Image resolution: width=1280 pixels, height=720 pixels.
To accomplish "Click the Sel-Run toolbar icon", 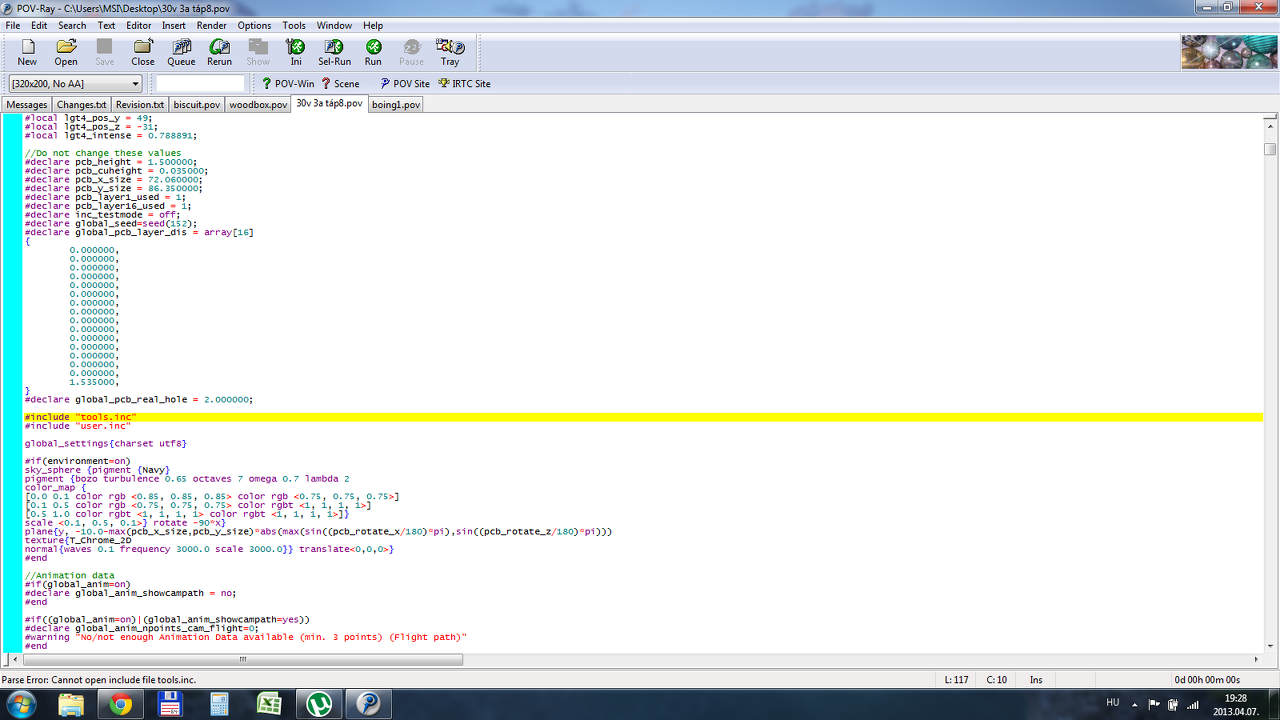I will point(334,52).
